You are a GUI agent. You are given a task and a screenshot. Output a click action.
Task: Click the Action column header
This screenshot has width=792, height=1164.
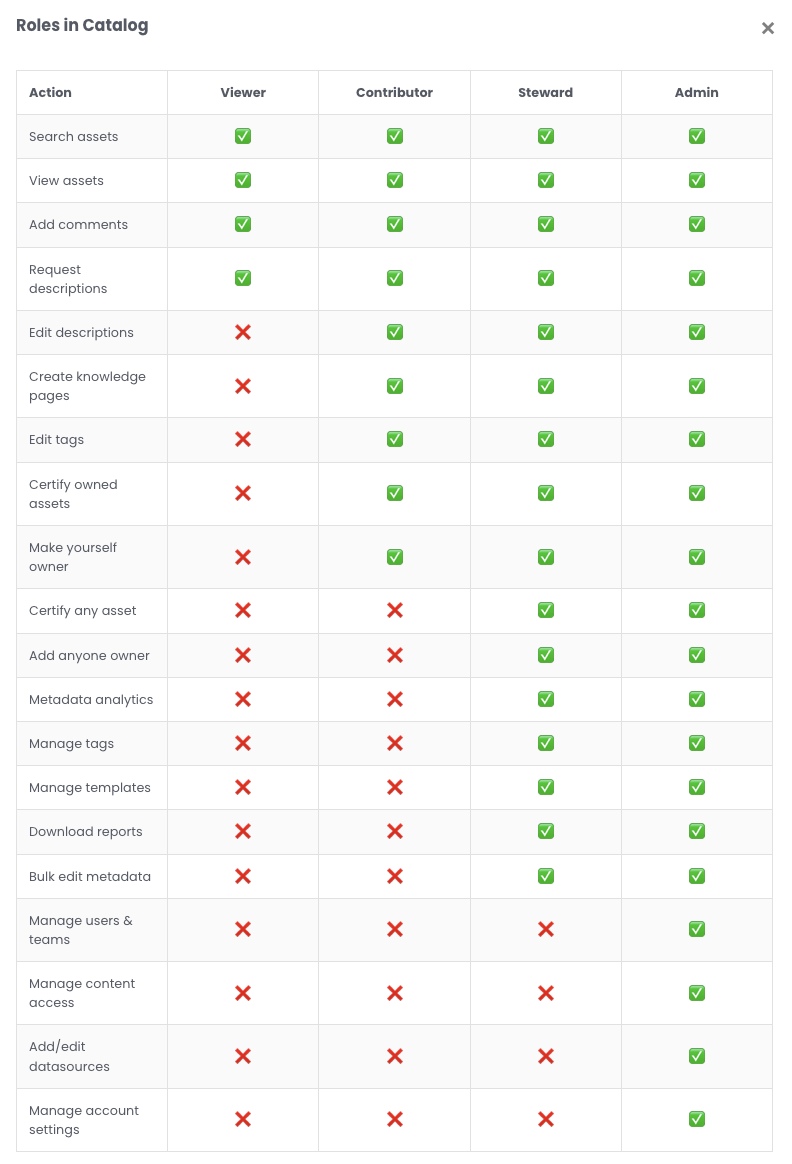click(x=51, y=92)
